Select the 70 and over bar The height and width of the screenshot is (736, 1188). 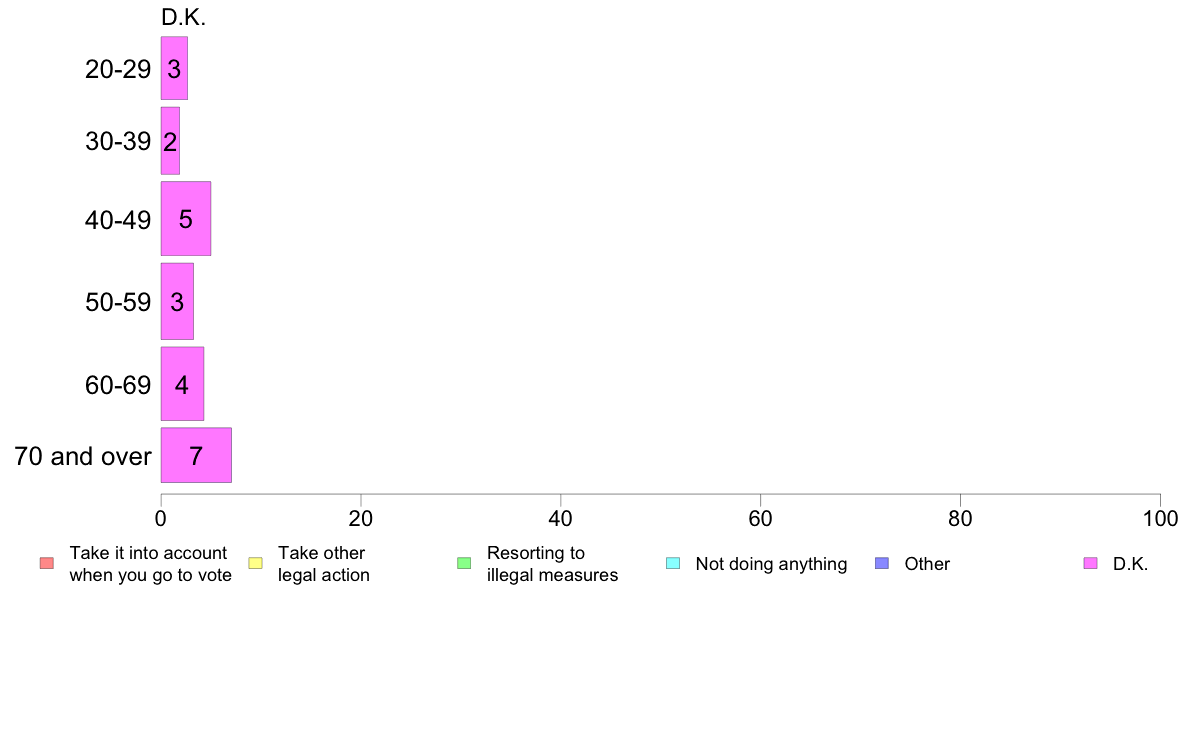(196, 456)
